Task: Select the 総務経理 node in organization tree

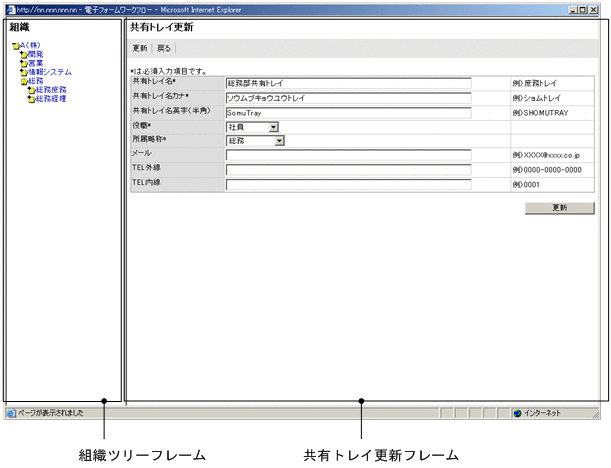Action: 52,99
